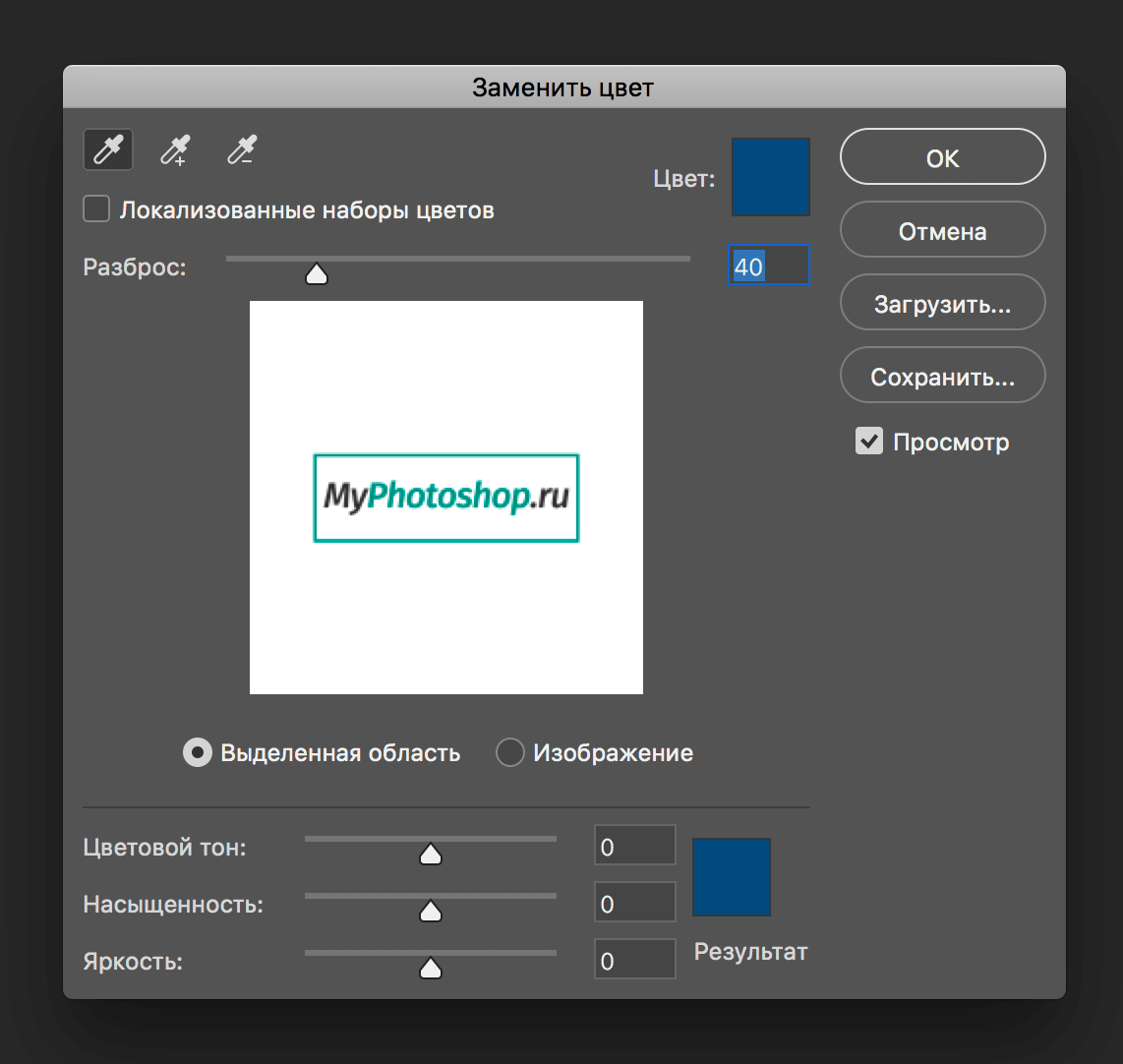This screenshot has height=1064, width=1123.
Task: Enable Локализованные наборы цветов checkbox
Action: point(96,209)
